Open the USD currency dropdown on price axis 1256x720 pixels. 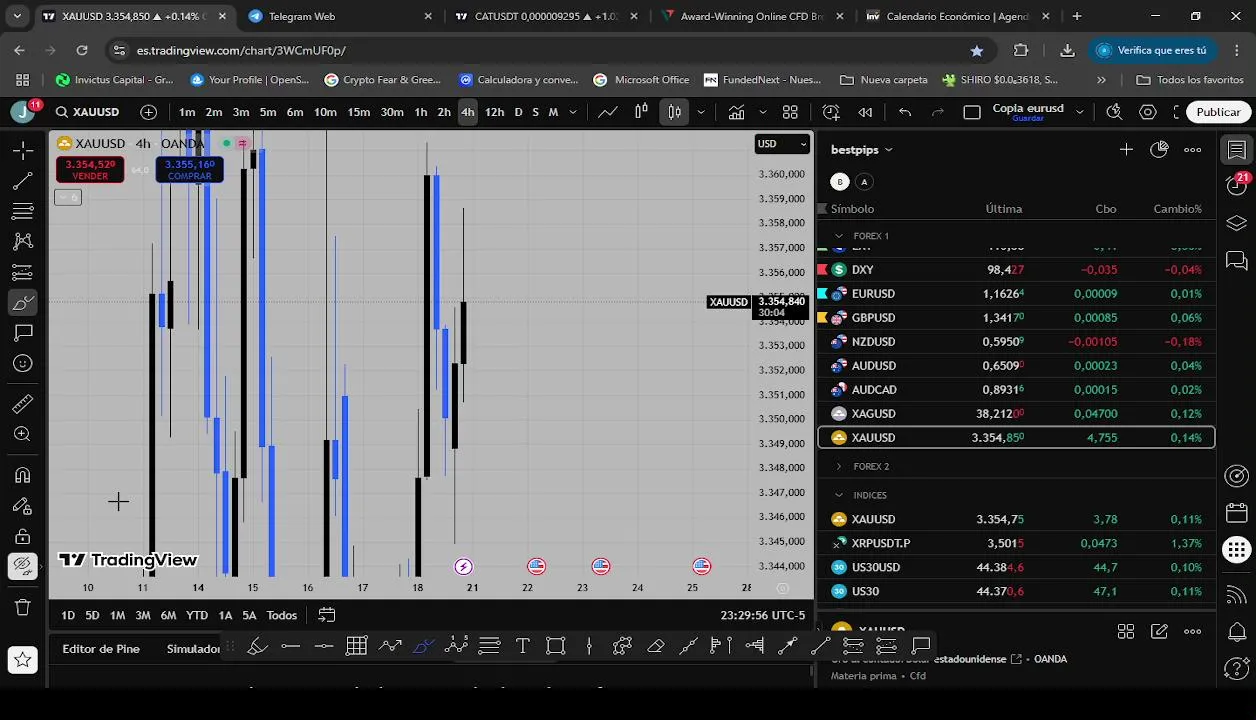pos(782,144)
